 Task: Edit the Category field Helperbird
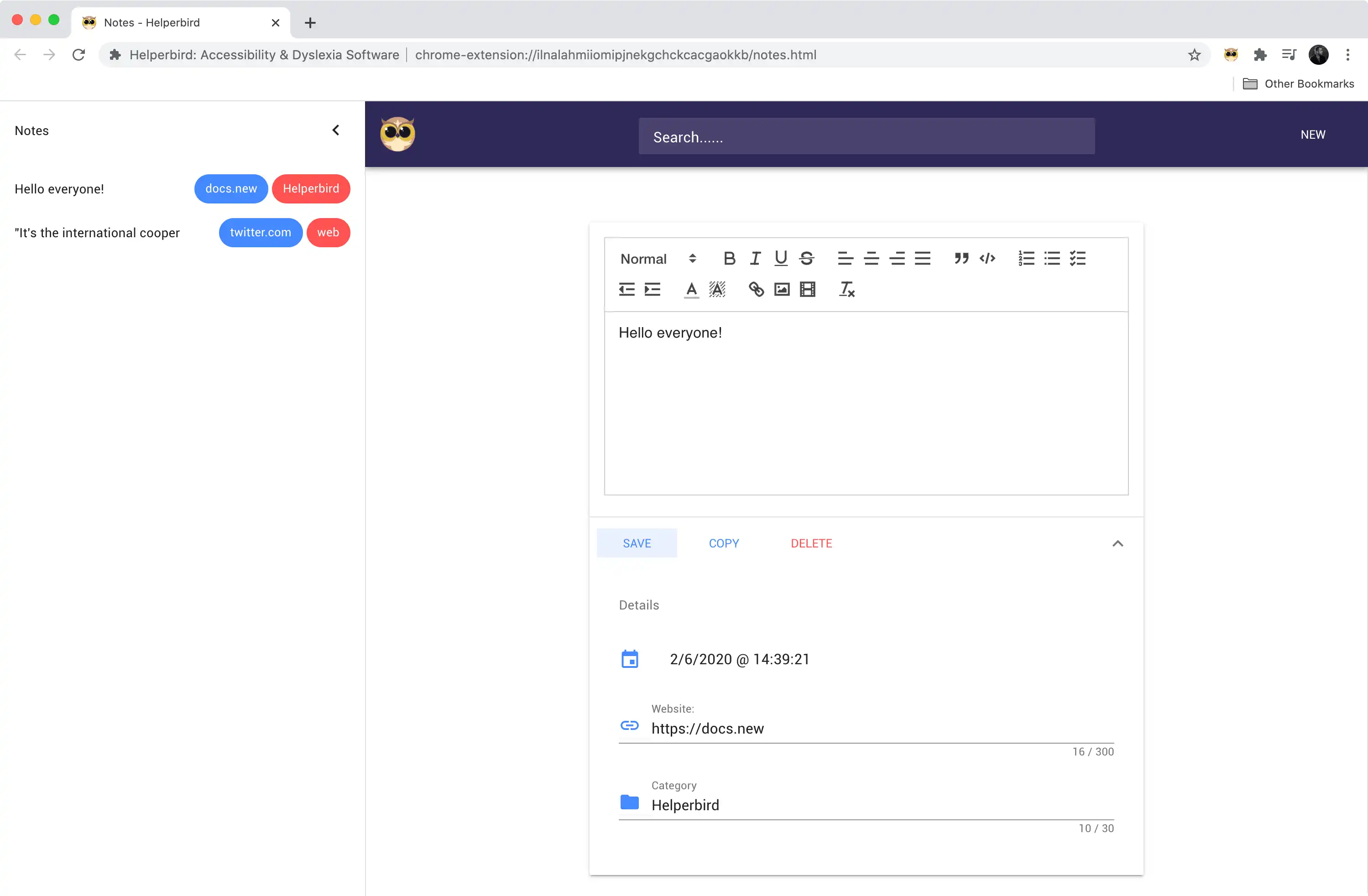(882, 805)
